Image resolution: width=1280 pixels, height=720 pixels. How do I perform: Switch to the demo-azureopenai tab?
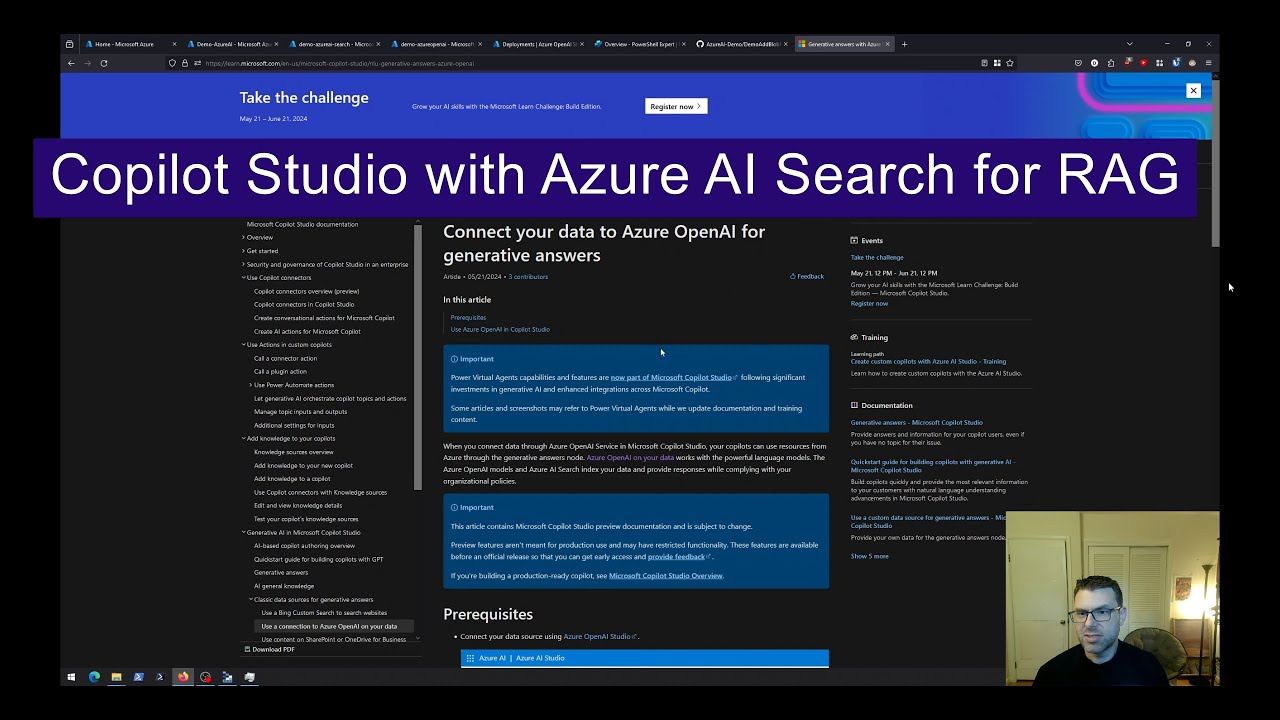436,44
